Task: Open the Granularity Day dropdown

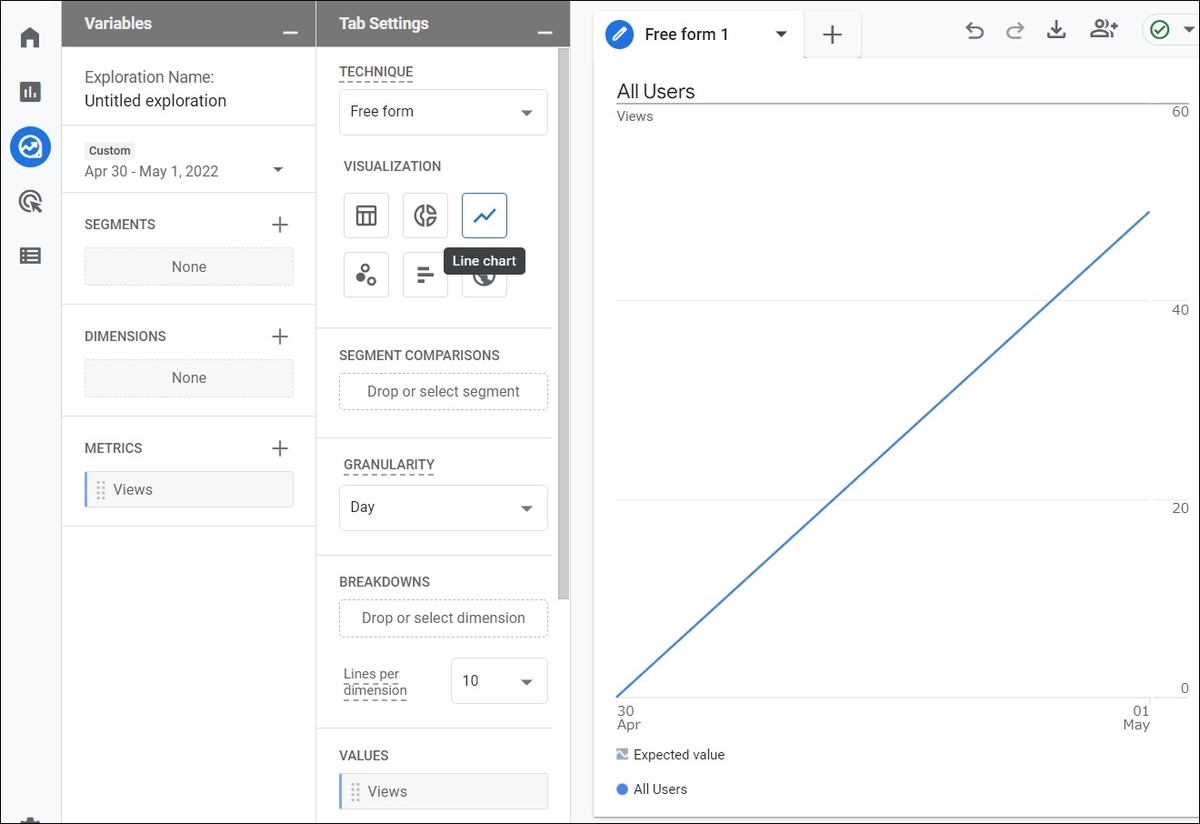Action: [443, 508]
